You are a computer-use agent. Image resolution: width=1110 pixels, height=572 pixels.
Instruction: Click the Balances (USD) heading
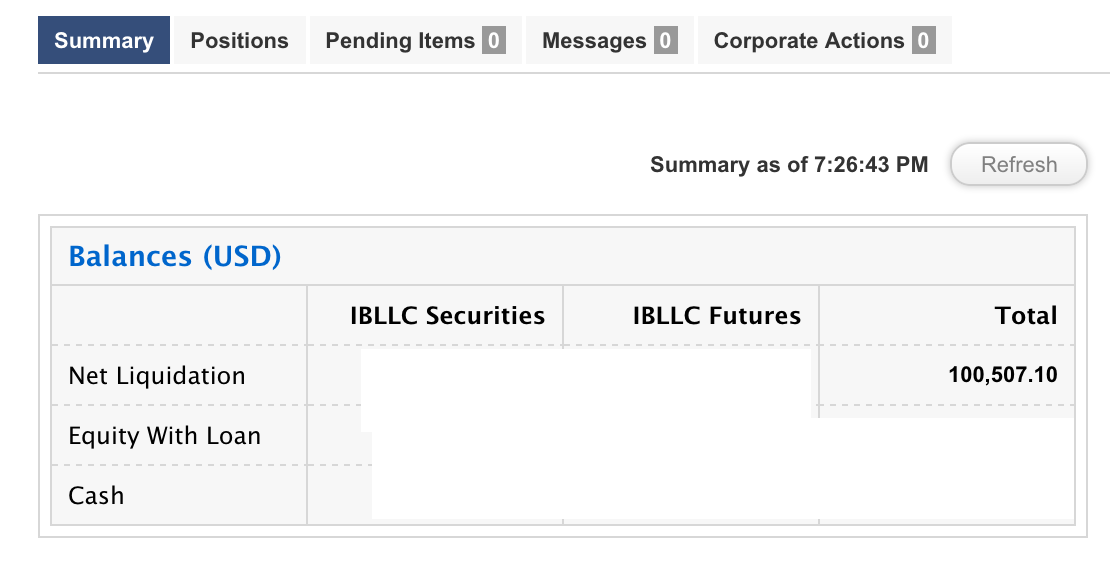175,257
